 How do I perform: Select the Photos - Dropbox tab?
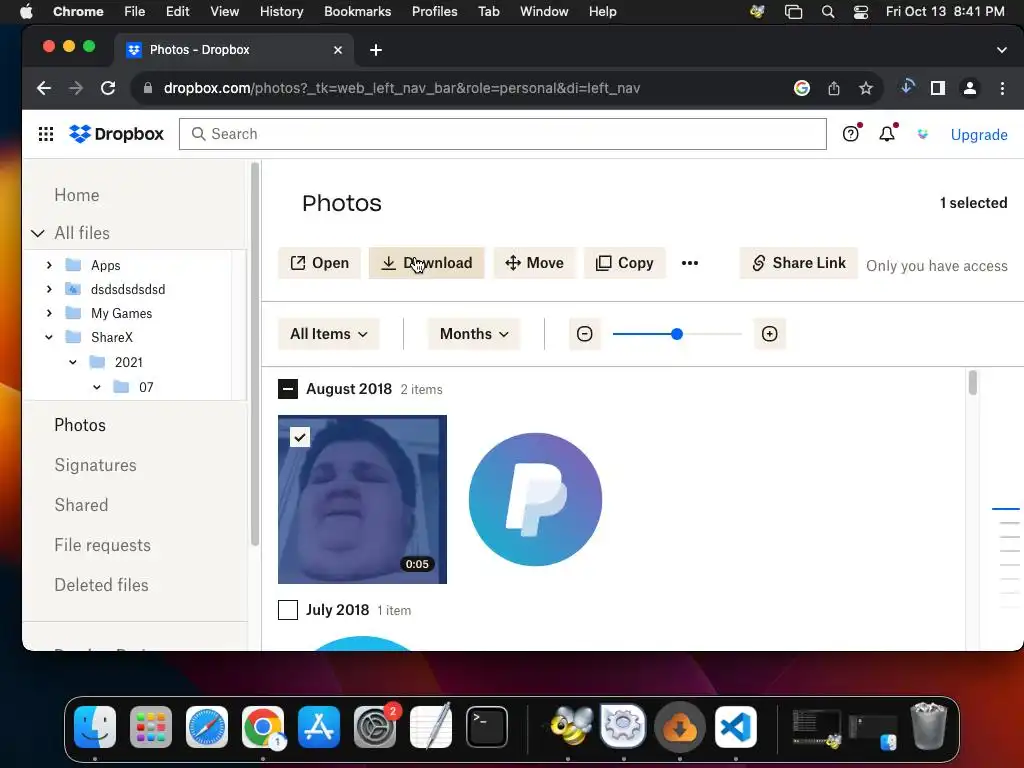click(236, 50)
